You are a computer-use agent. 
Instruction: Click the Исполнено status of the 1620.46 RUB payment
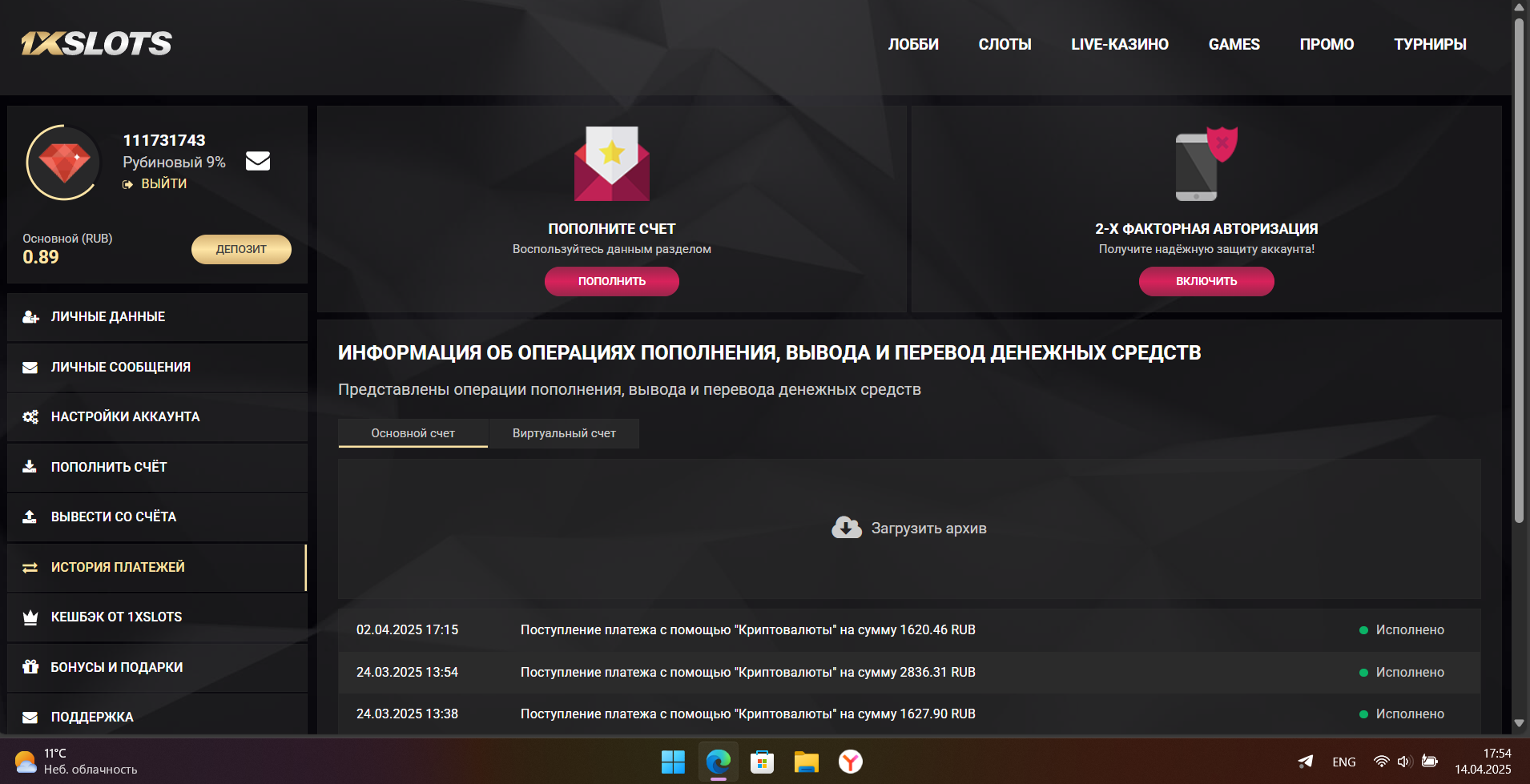(1402, 630)
